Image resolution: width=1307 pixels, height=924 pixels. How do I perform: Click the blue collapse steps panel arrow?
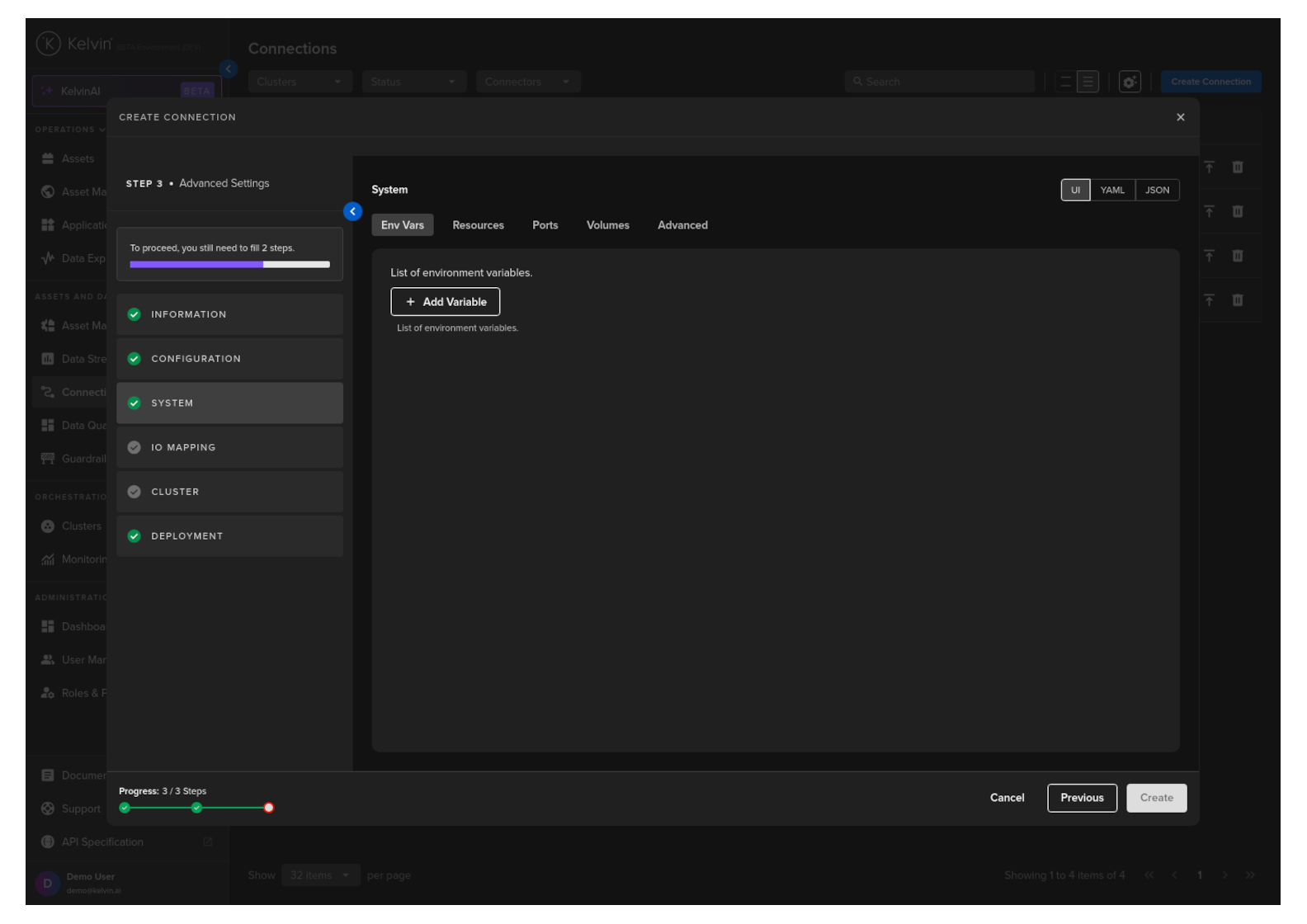pyautogui.click(x=352, y=212)
